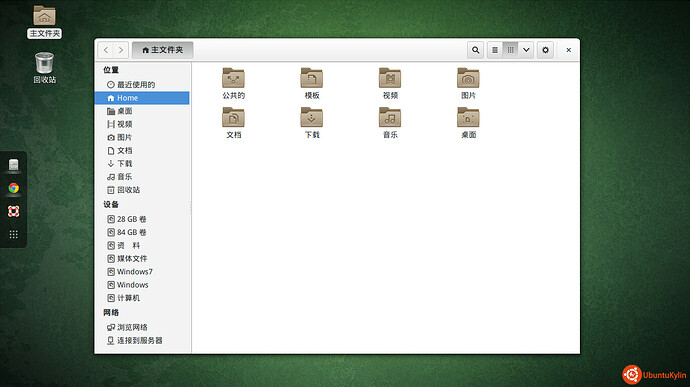Select 桌面 in the sidebar
This screenshot has width=690, height=387.
[142, 111]
